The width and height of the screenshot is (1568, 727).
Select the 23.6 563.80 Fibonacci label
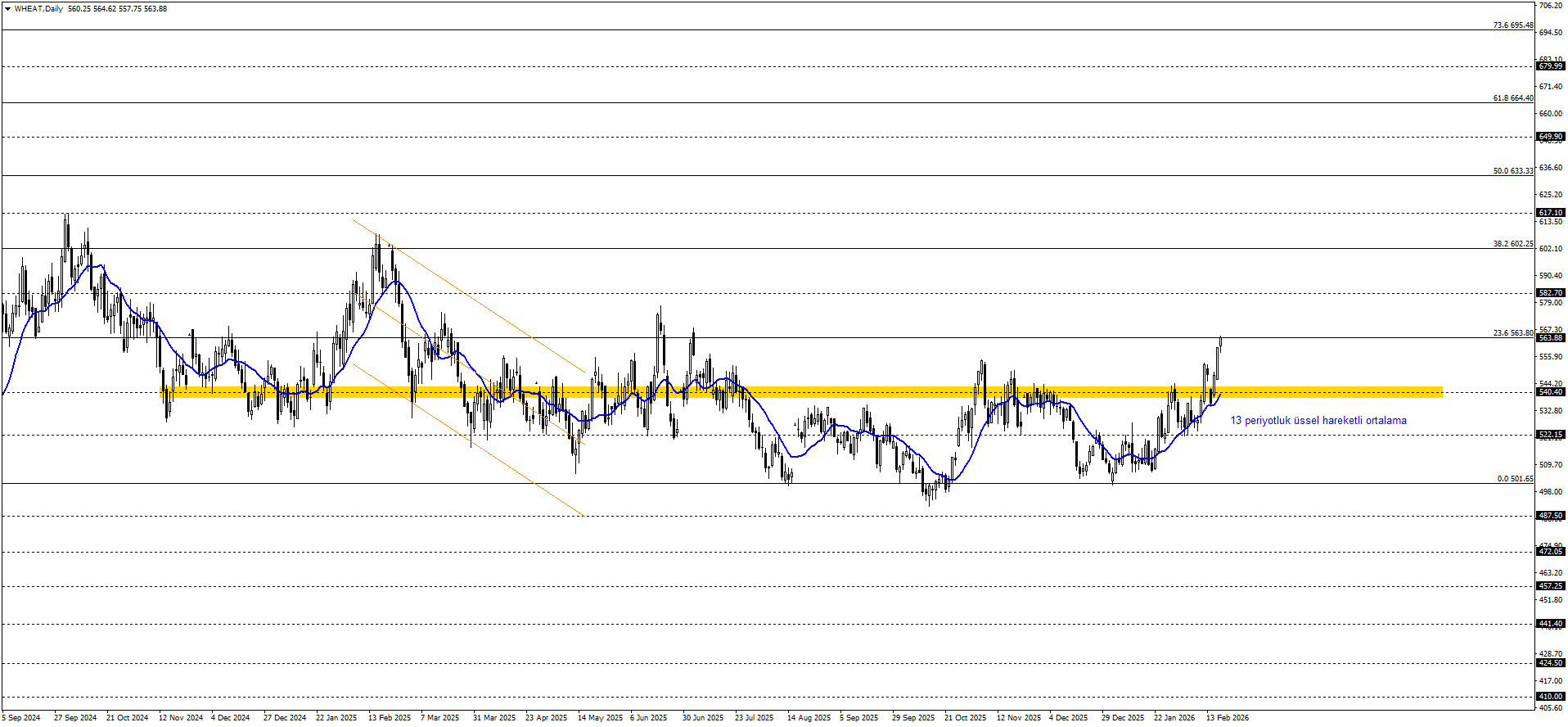(1512, 333)
